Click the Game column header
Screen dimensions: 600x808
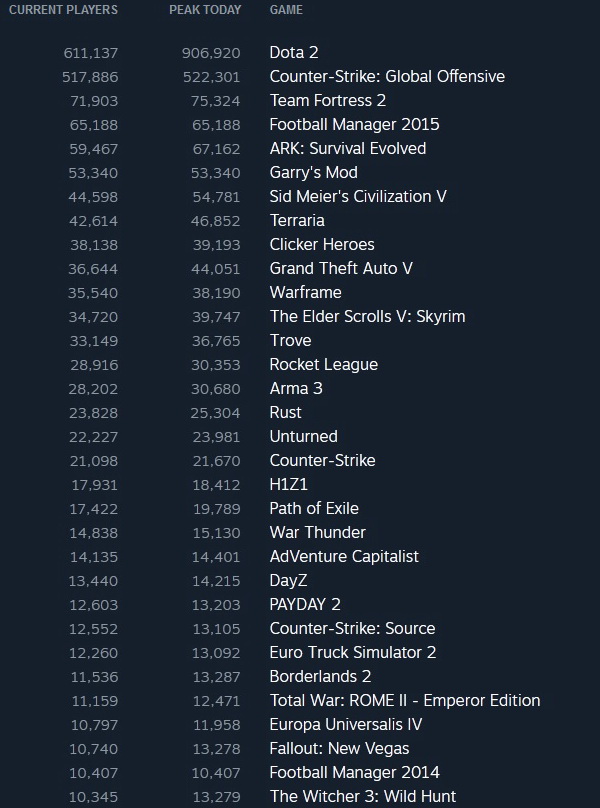pyautogui.click(x=286, y=10)
